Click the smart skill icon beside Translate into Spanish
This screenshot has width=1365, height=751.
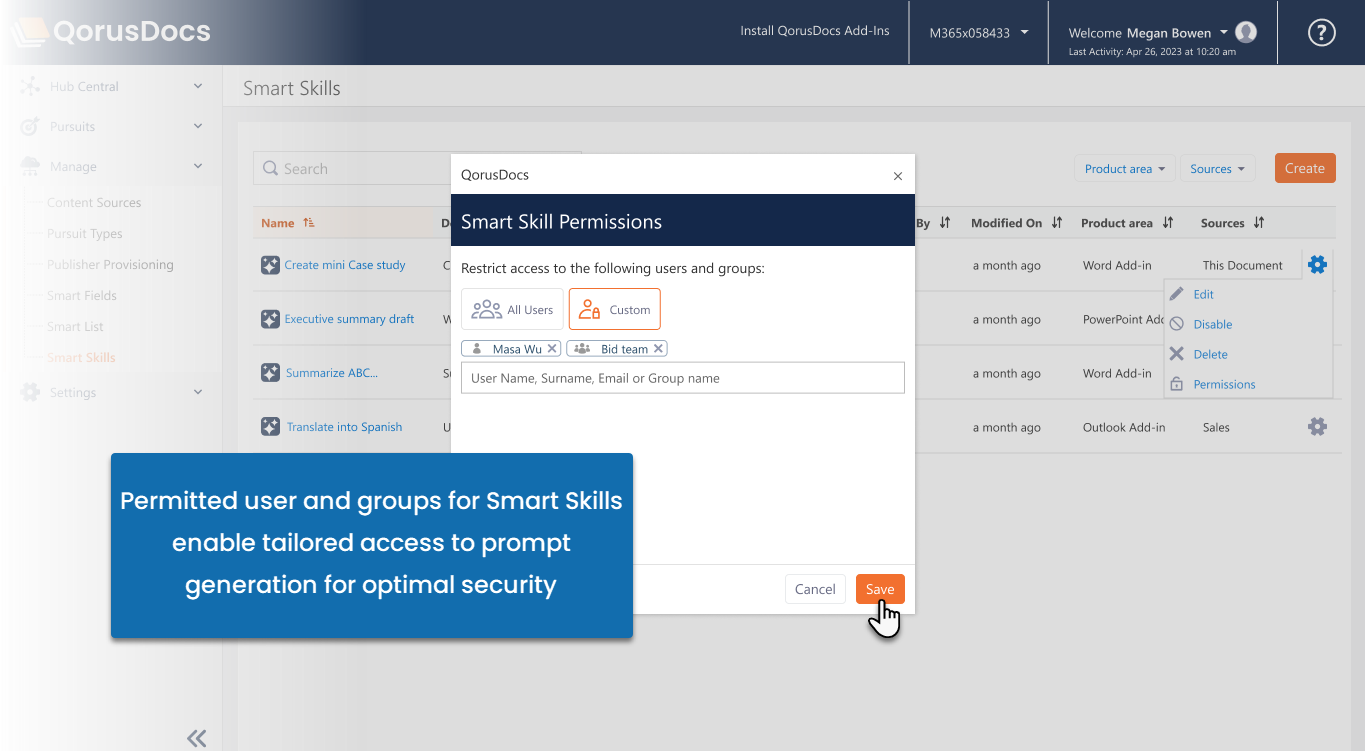tap(270, 427)
